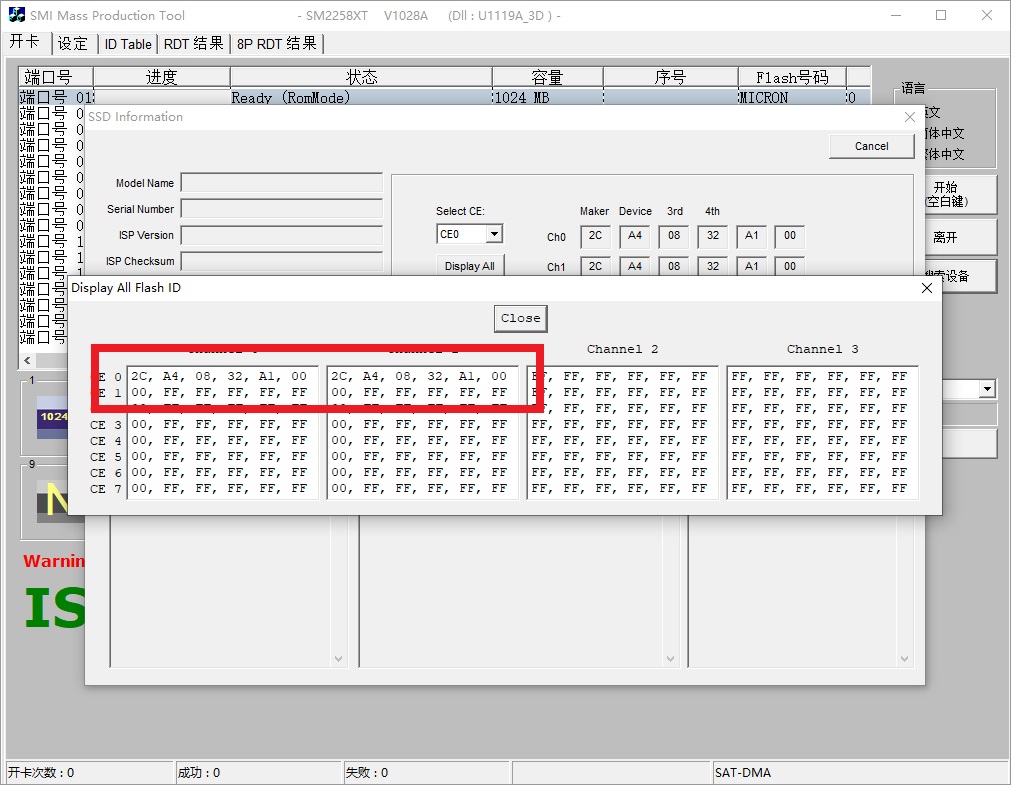The height and width of the screenshot is (785, 1011).
Task: Click the Close button above the channels
Action: 520,318
